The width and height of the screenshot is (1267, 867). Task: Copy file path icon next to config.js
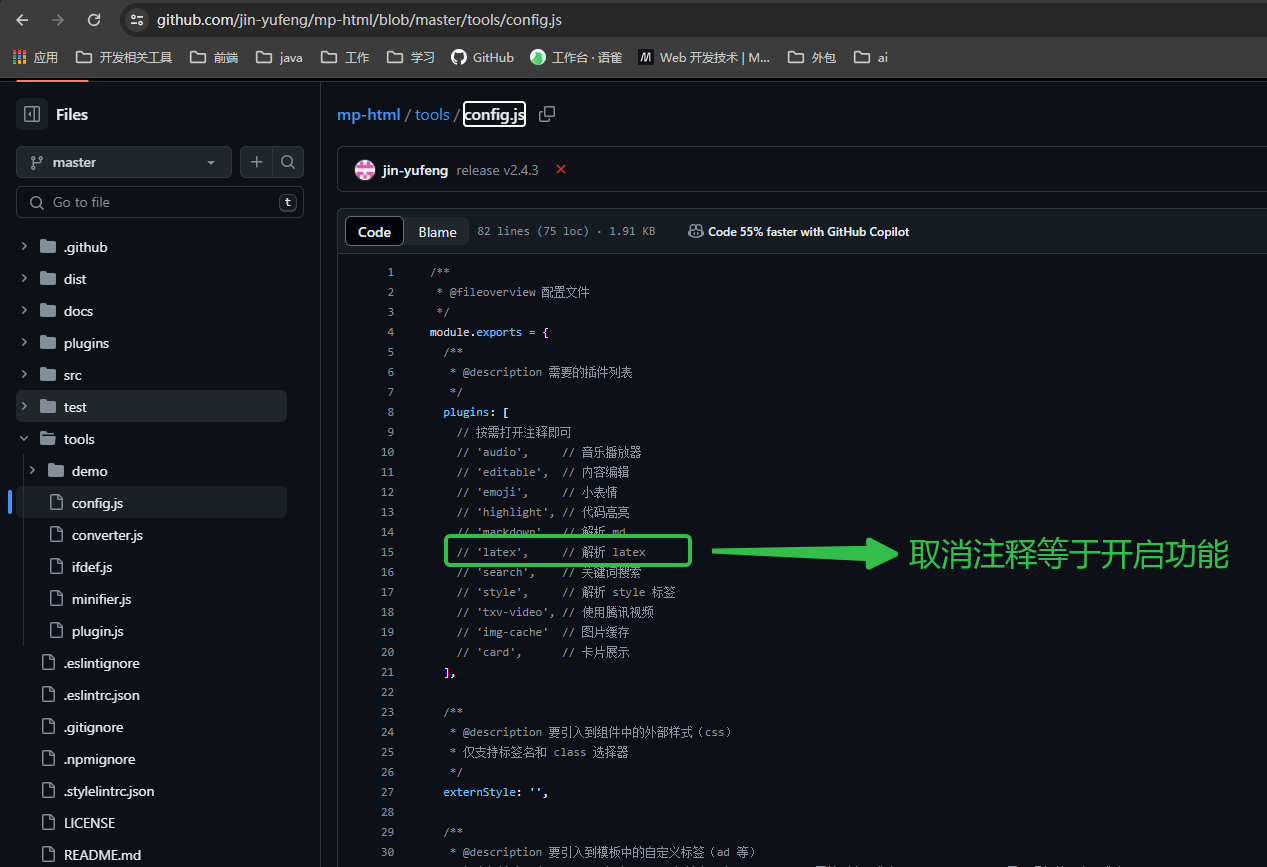547,114
